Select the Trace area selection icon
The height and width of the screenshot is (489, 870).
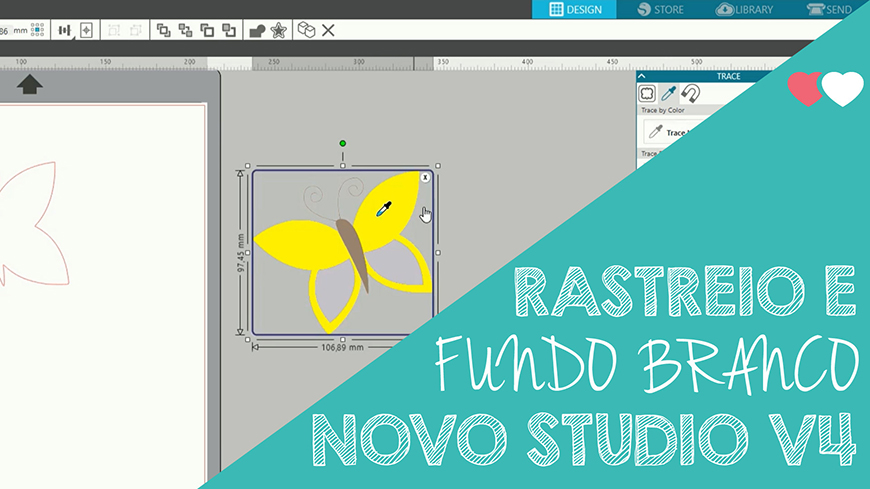(648, 94)
